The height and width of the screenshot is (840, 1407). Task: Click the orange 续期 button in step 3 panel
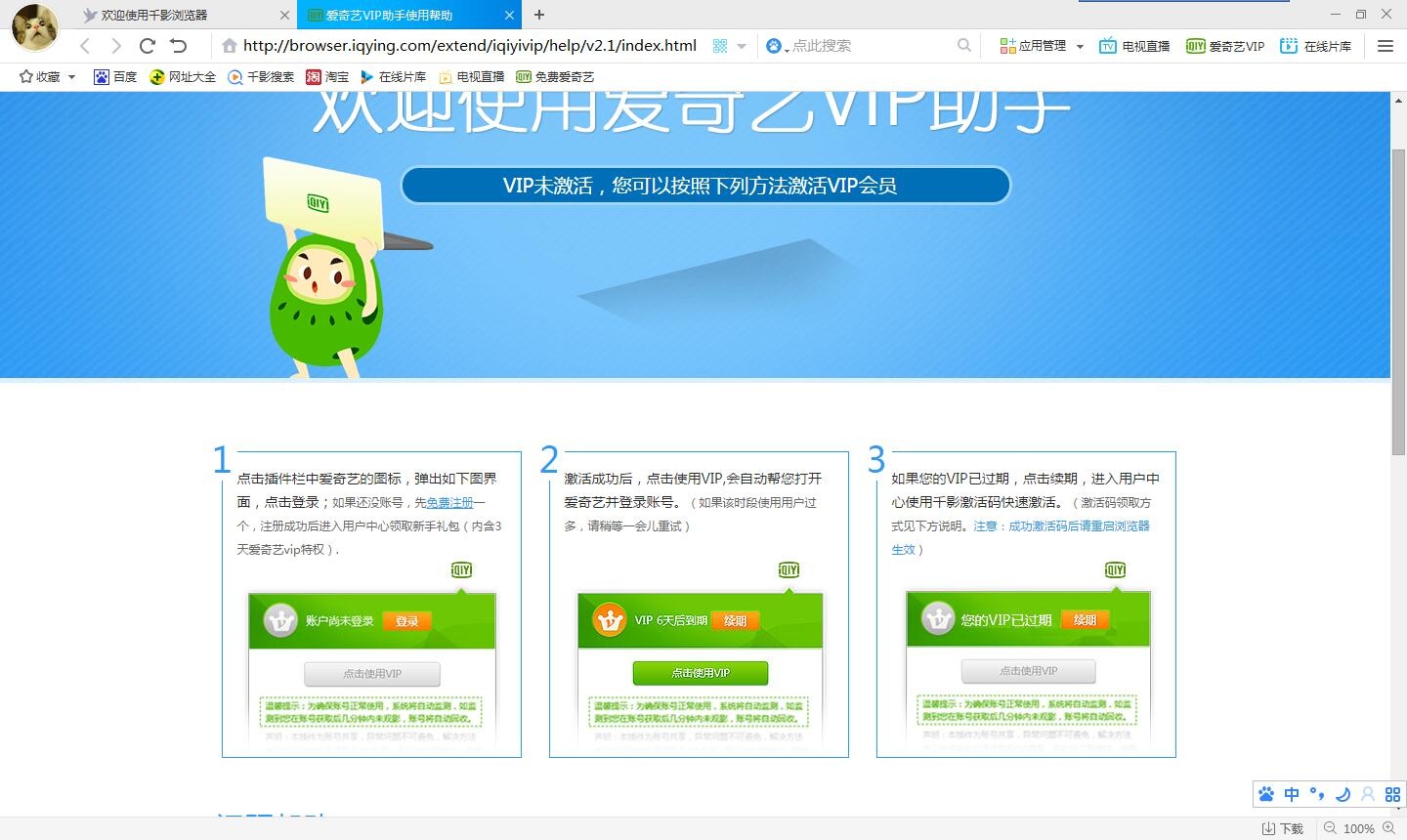1085,620
